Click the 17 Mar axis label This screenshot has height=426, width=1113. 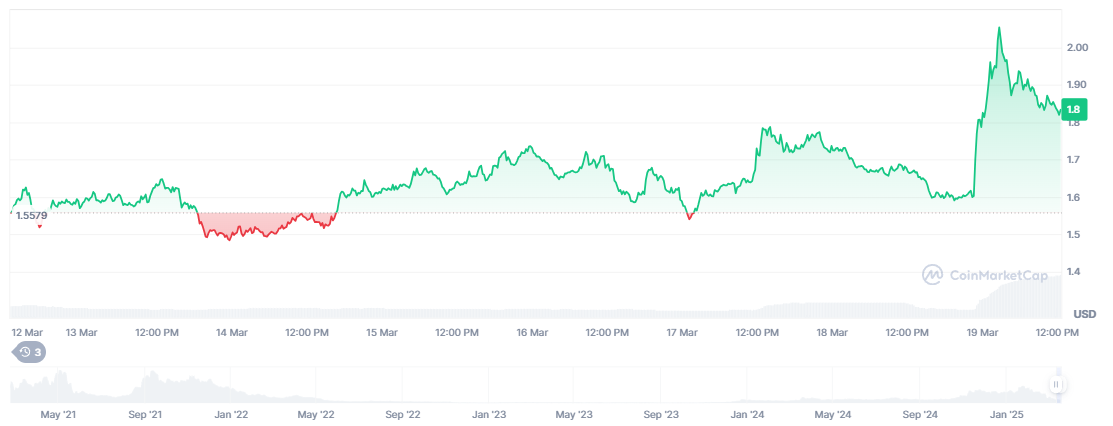[682, 332]
